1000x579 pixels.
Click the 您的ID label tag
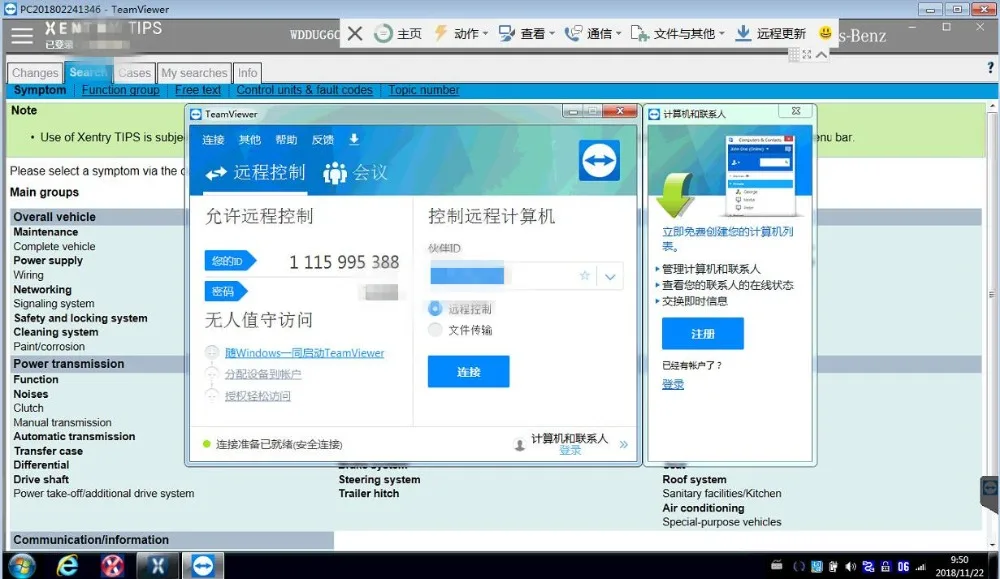coord(230,261)
